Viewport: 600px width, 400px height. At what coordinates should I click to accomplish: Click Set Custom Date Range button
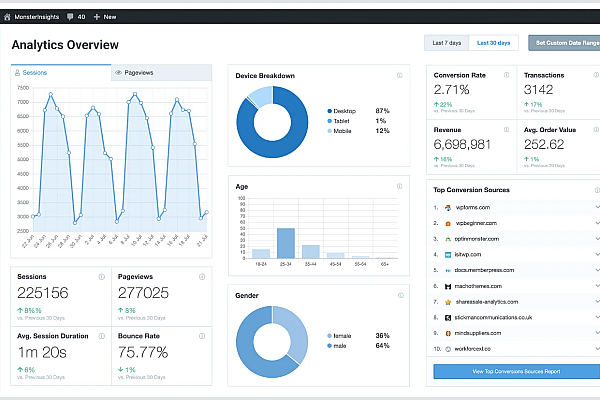click(564, 43)
